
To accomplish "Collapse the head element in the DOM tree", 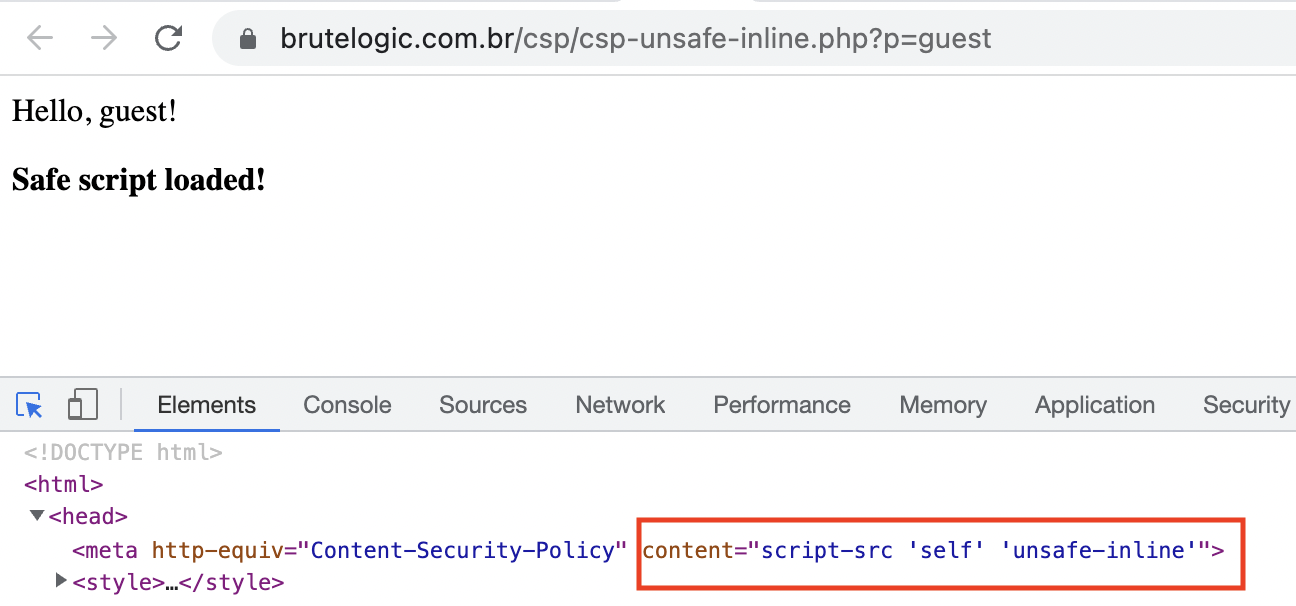I will click(x=37, y=516).
